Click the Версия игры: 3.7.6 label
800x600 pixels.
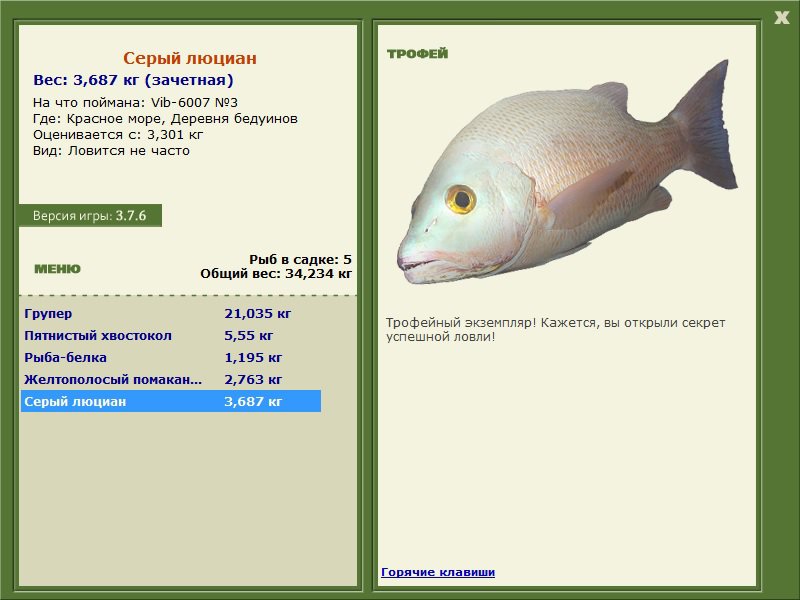click(90, 215)
